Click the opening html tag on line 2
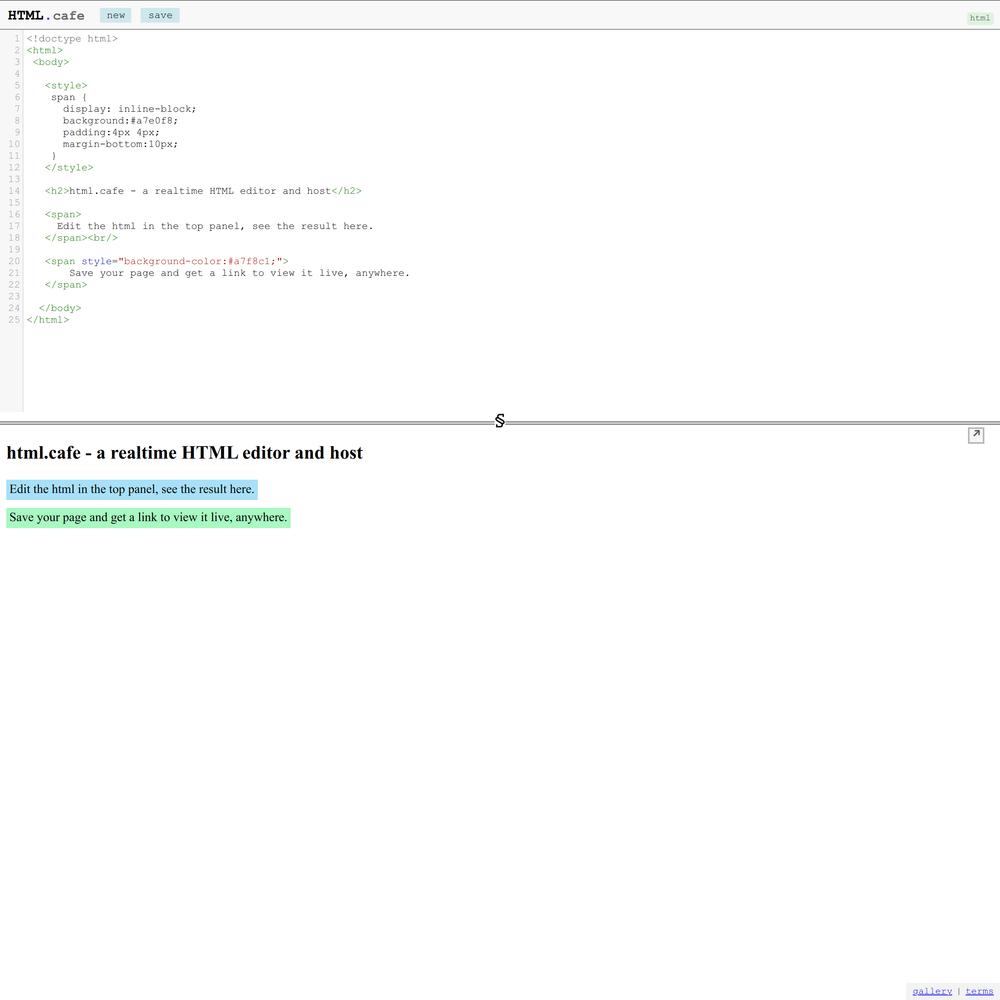This screenshot has width=1000, height=1000. 45,50
